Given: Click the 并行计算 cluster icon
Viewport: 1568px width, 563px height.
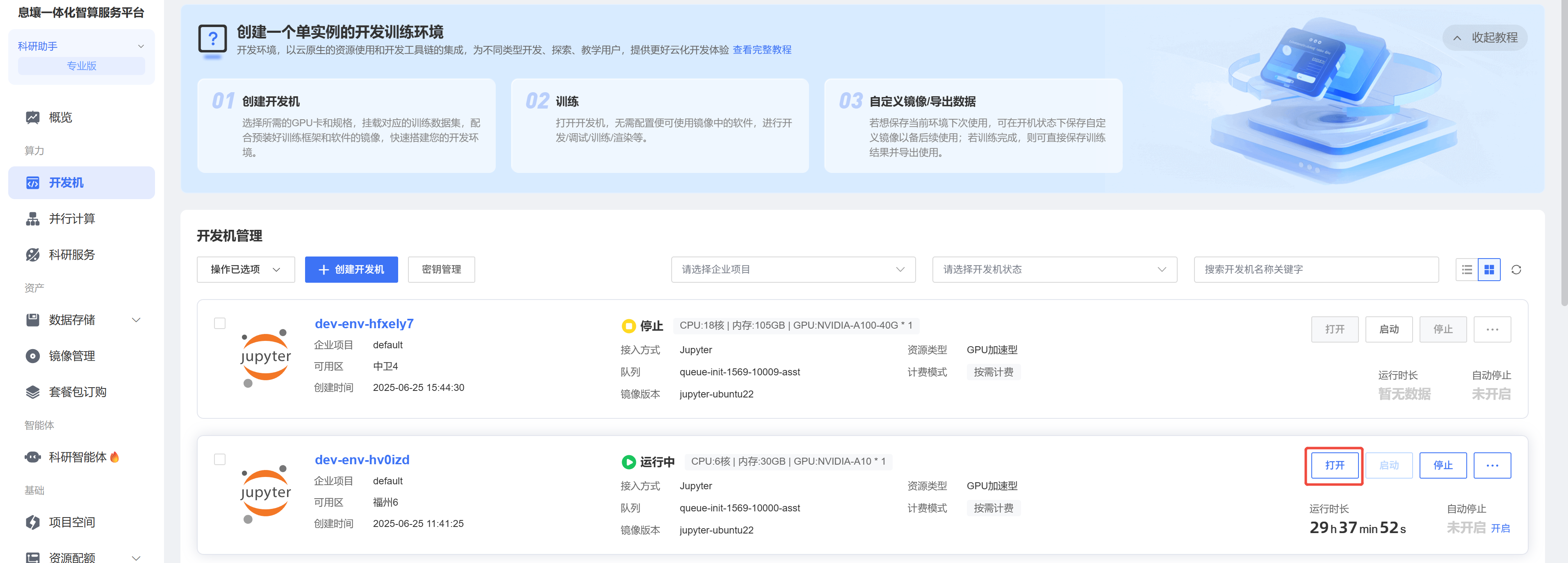Looking at the screenshot, I should (x=32, y=219).
